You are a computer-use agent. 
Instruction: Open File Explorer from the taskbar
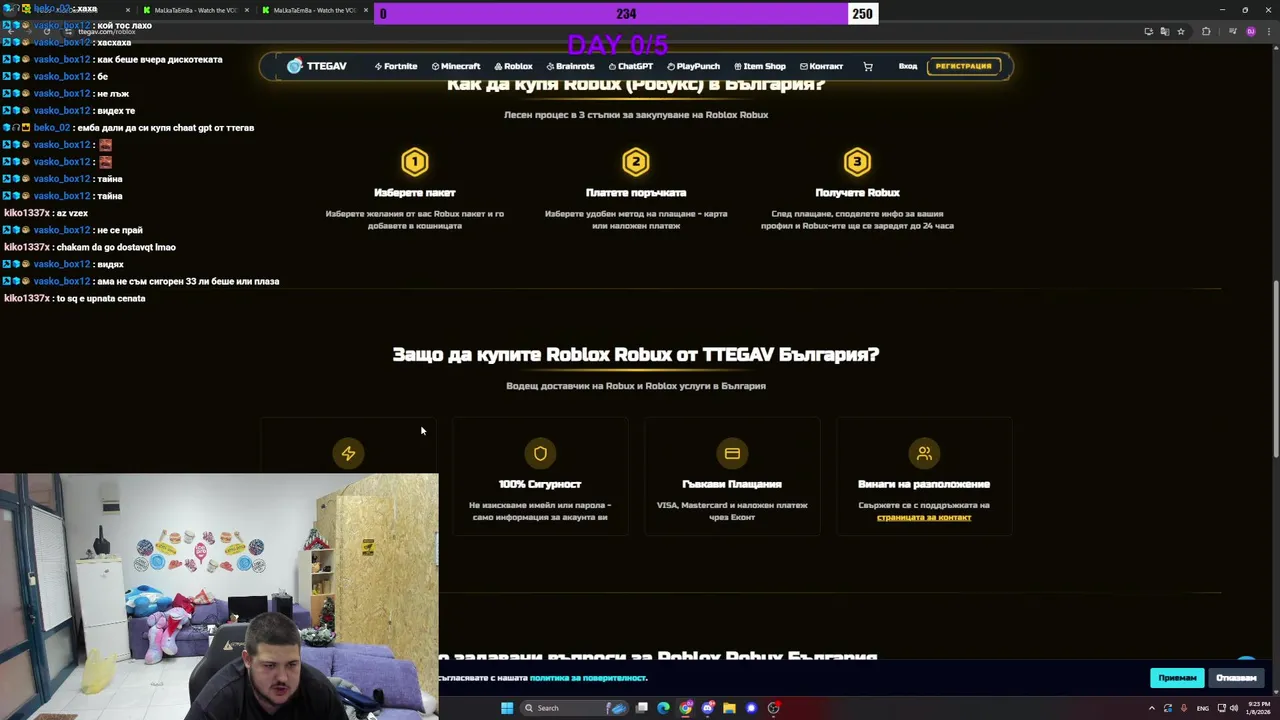tap(729, 708)
